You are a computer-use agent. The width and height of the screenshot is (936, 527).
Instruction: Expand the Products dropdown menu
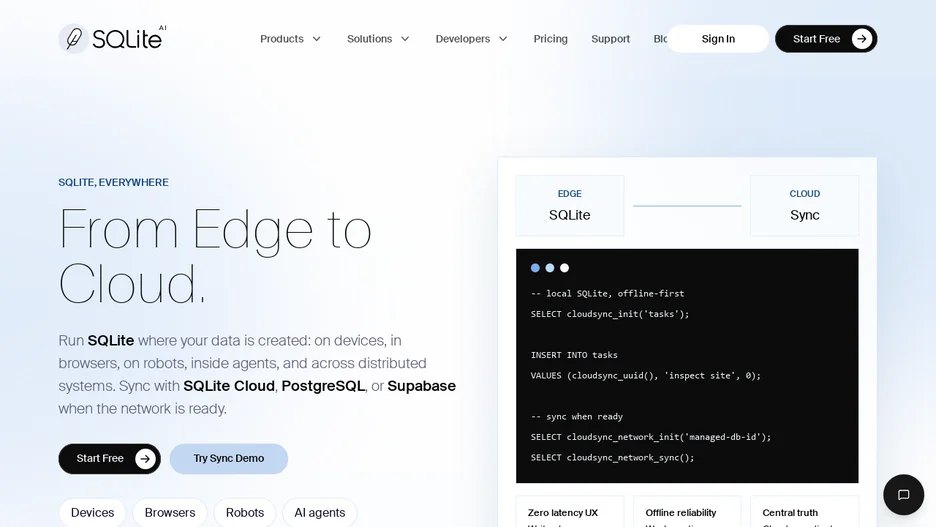(x=291, y=39)
